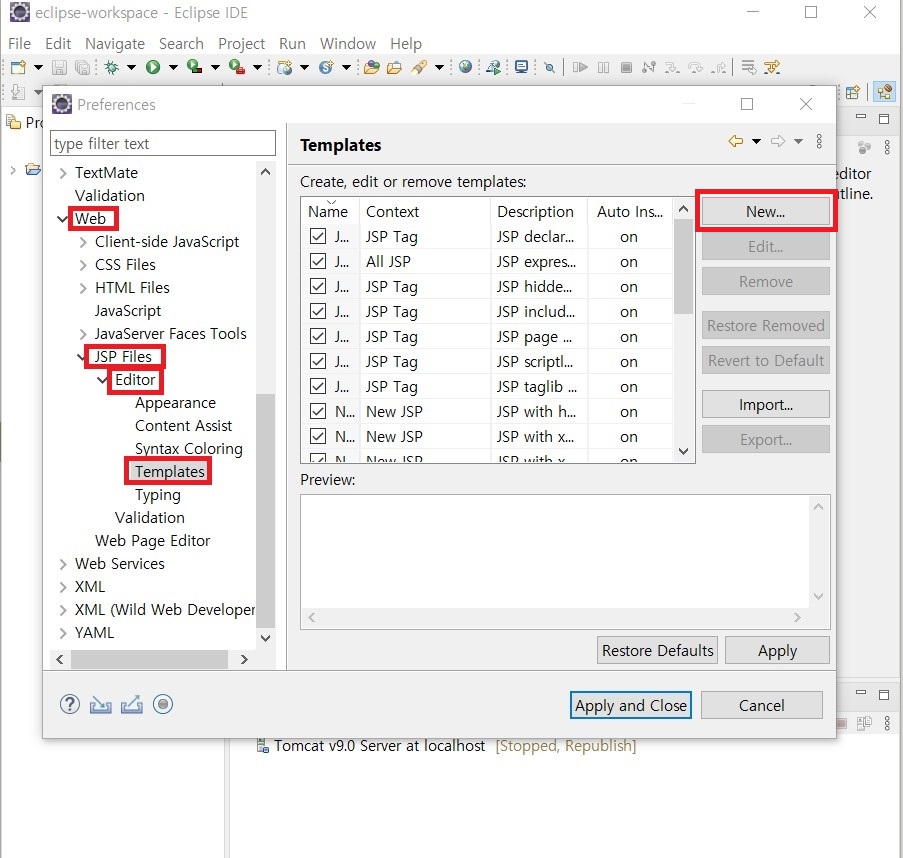Image resolution: width=903 pixels, height=858 pixels.
Task: Click the New... template button
Action: tap(765, 211)
